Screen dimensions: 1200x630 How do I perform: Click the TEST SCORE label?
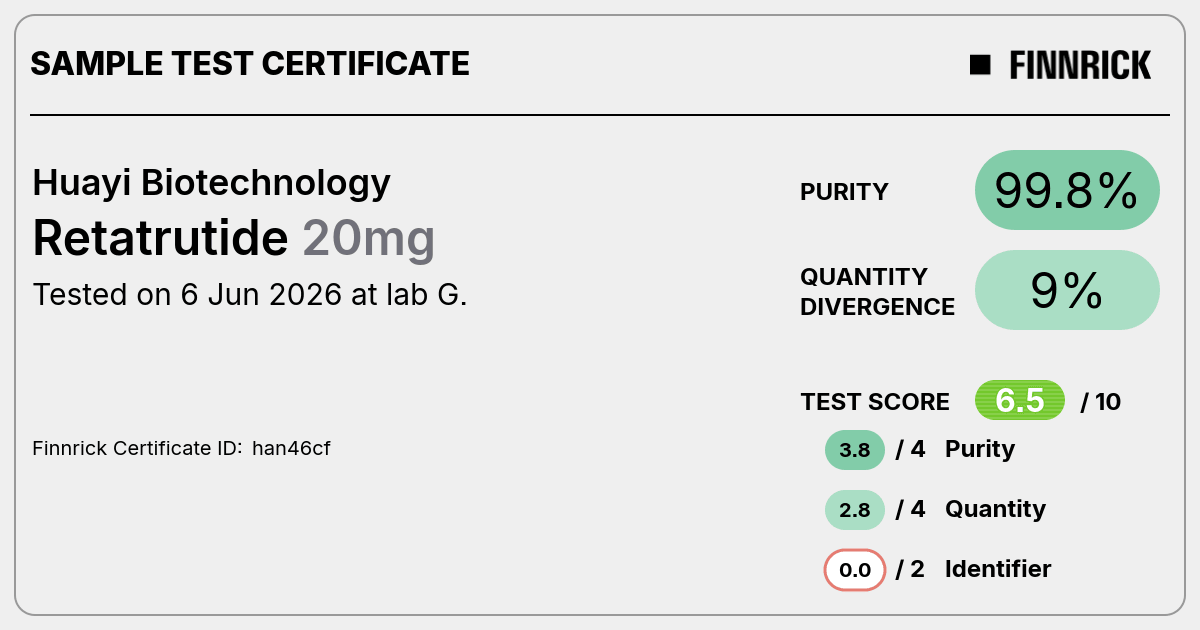(875, 402)
